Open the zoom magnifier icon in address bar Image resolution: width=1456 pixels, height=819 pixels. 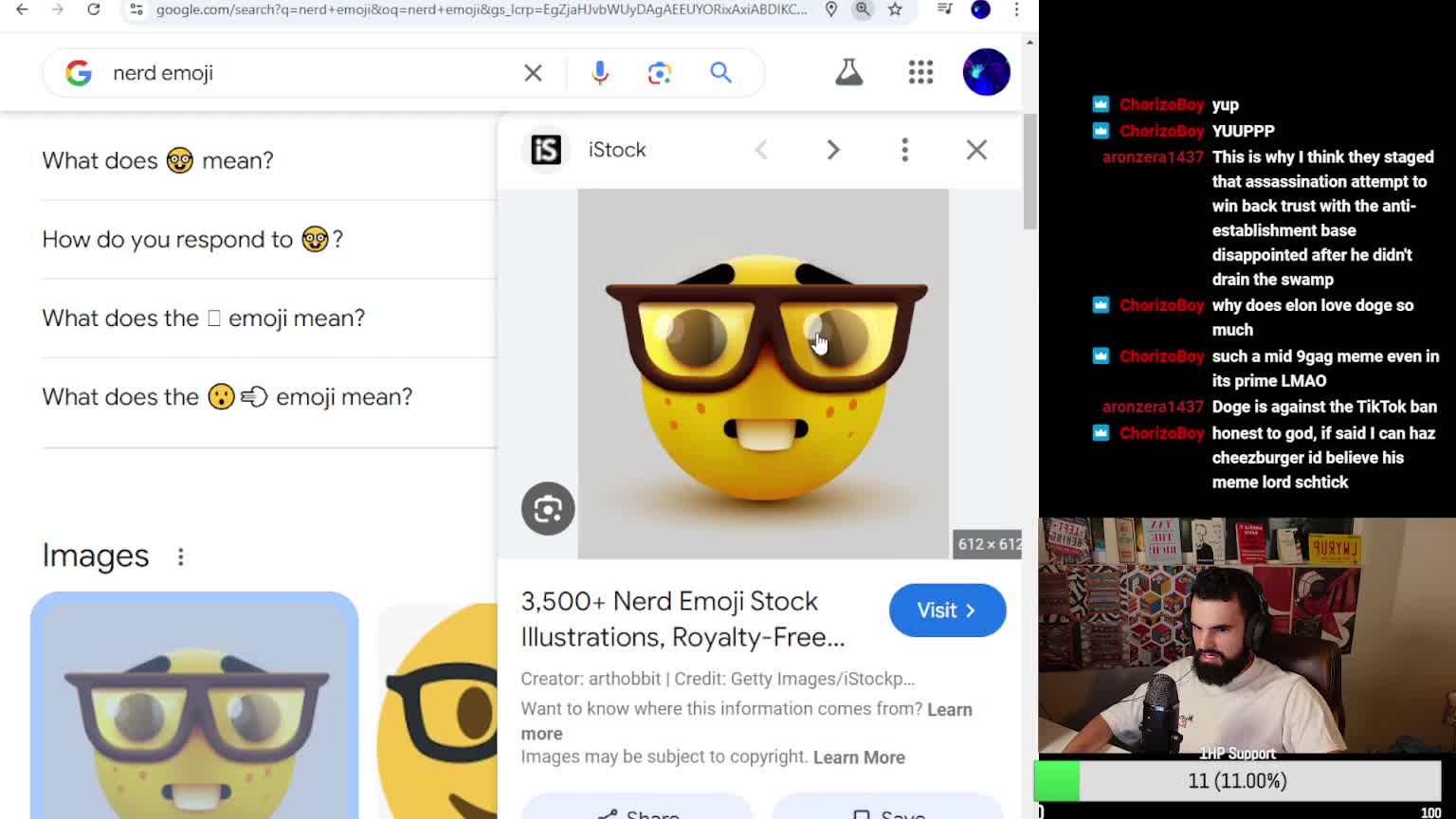[x=863, y=9]
